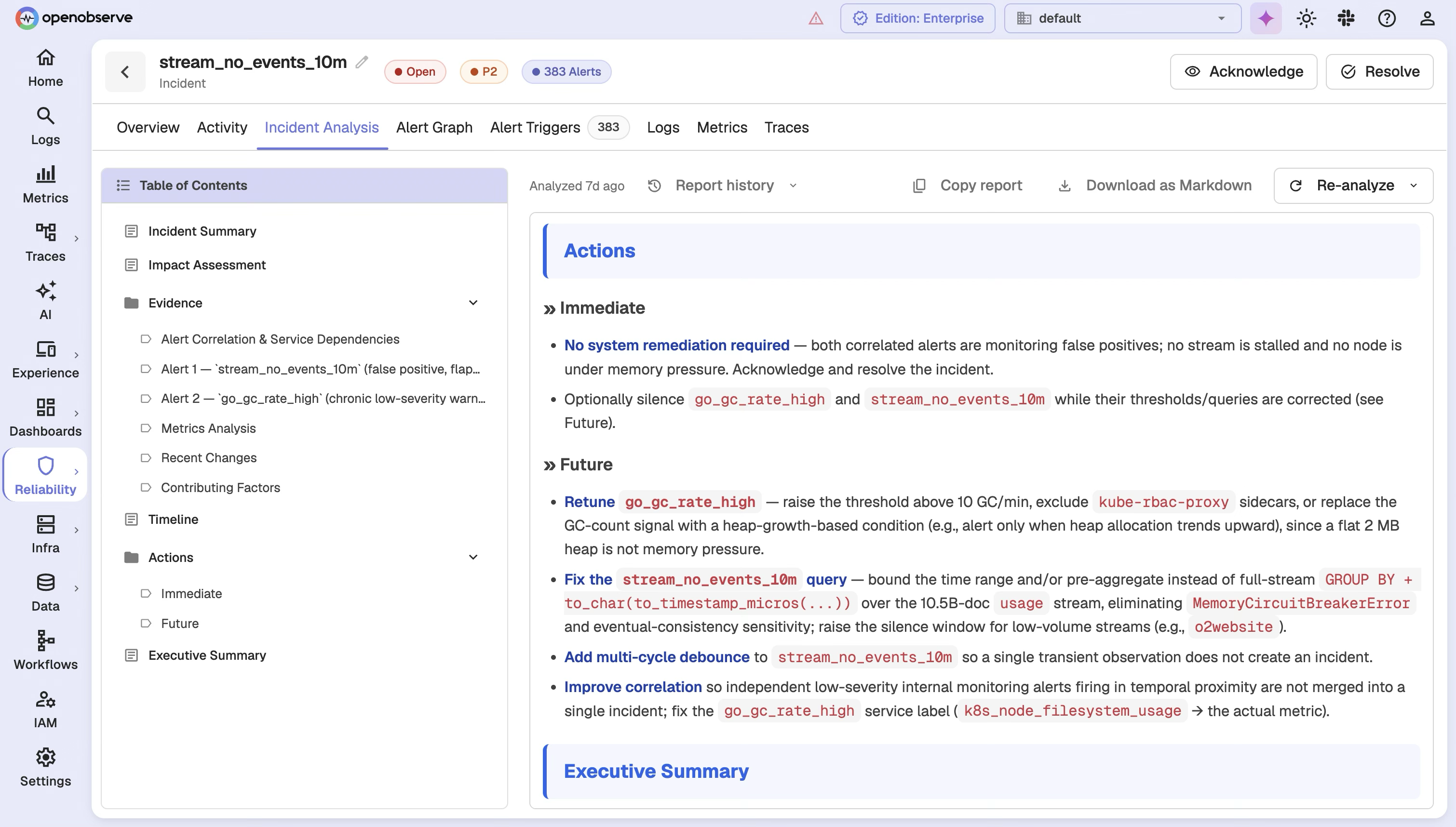This screenshot has width=1456, height=827.
Task: Collapse the Actions section chevron in contents
Action: [x=472, y=557]
